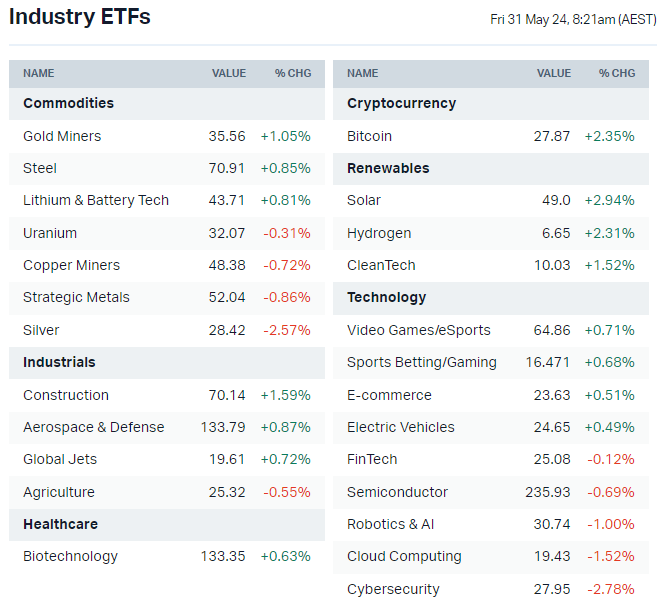Image resolution: width=664 pixels, height=607 pixels.
Task: Select Lithium & Battery Tech ETF
Action: 96,200
